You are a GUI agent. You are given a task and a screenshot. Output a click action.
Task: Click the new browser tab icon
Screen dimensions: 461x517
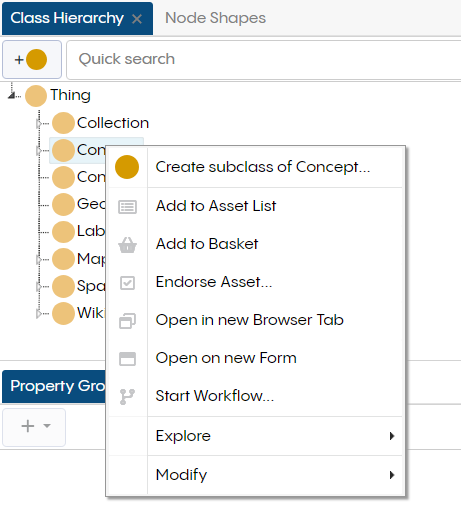[x=127, y=321]
